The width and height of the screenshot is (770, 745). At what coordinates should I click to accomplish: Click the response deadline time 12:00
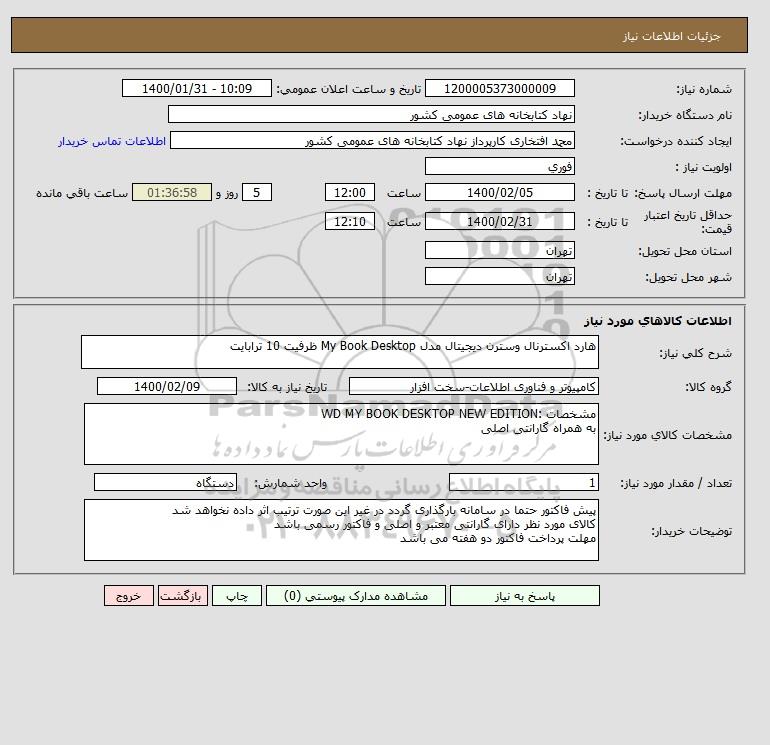(350, 193)
